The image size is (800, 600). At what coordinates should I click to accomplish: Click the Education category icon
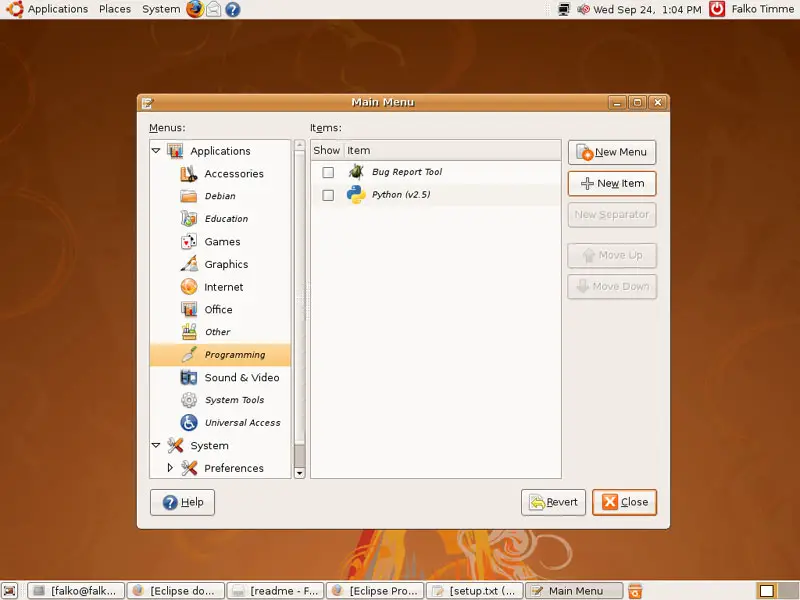pos(189,218)
